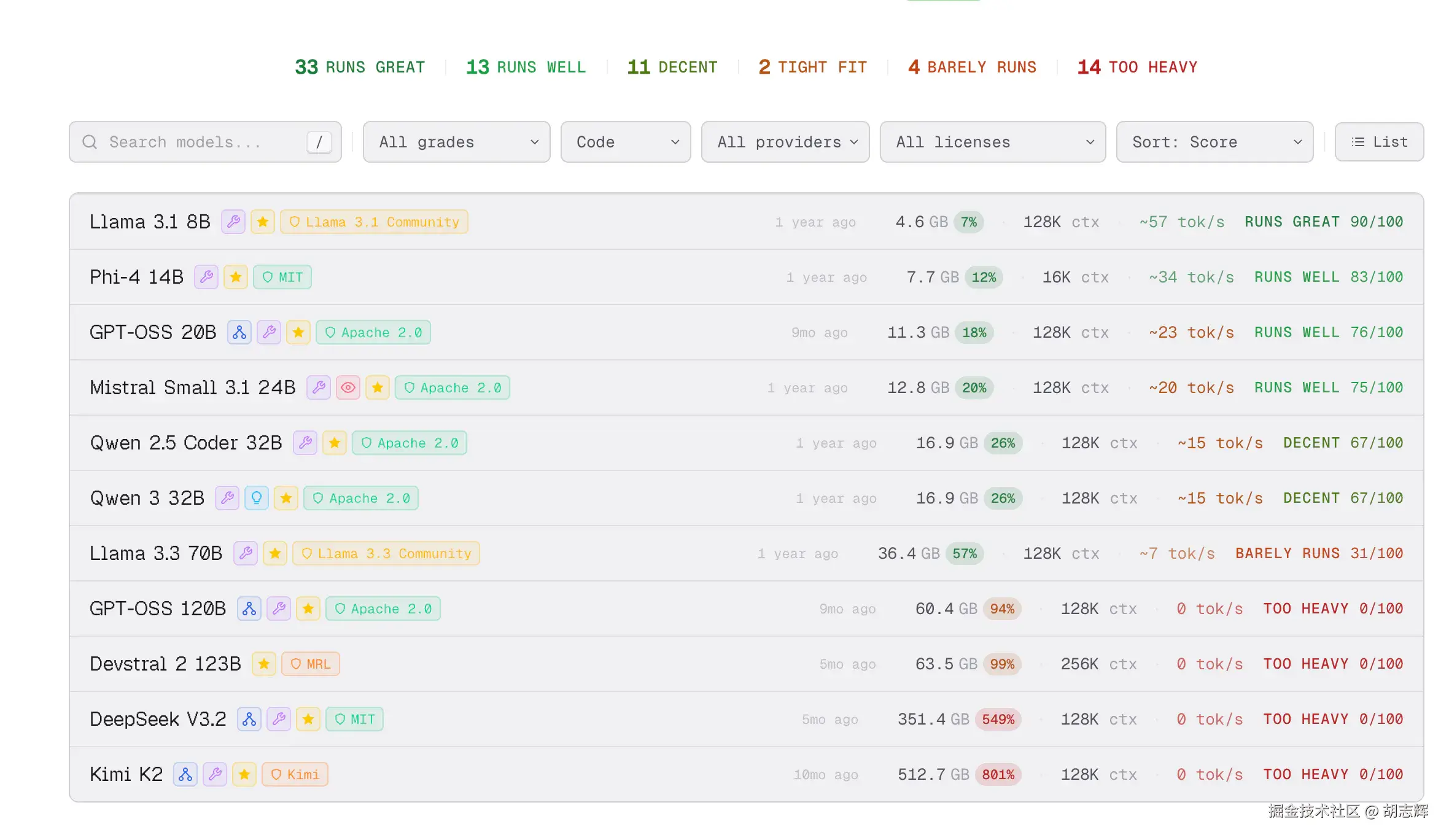
Task: Click the star icon next to Qwen 3 32B
Action: pyautogui.click(x=286, y=498)
